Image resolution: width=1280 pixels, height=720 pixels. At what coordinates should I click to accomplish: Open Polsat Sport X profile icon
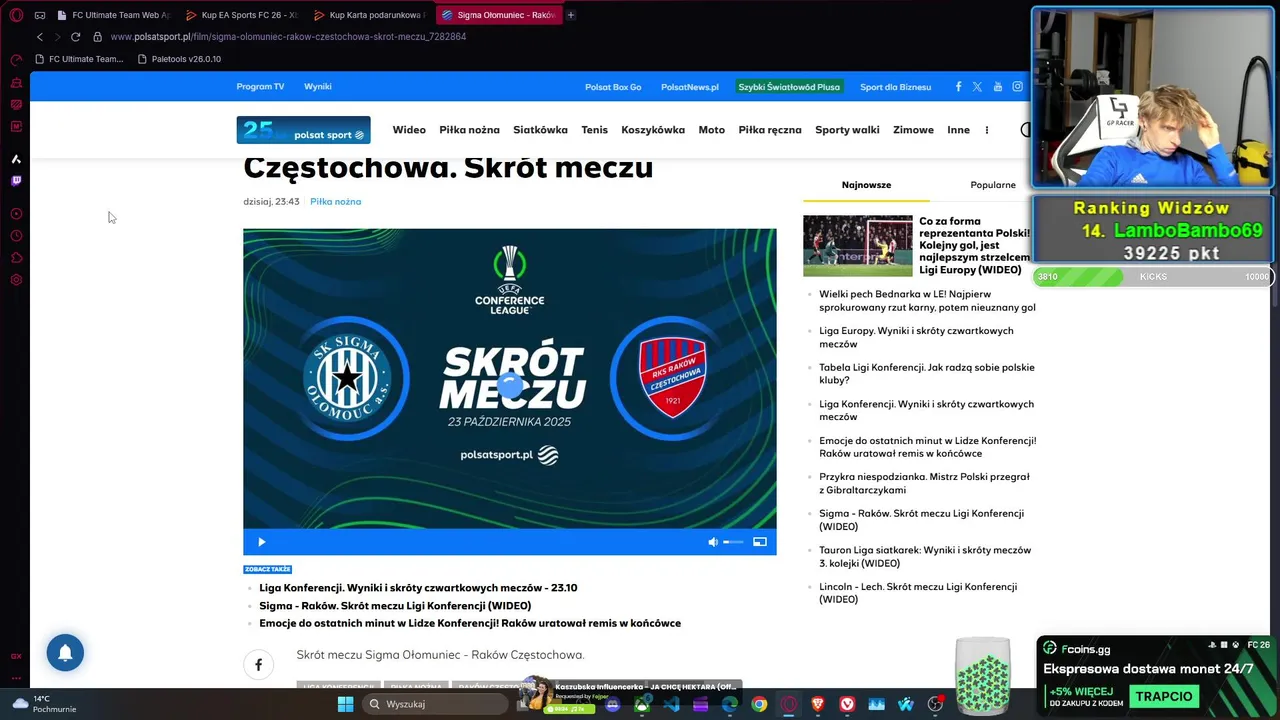[977, 87]
